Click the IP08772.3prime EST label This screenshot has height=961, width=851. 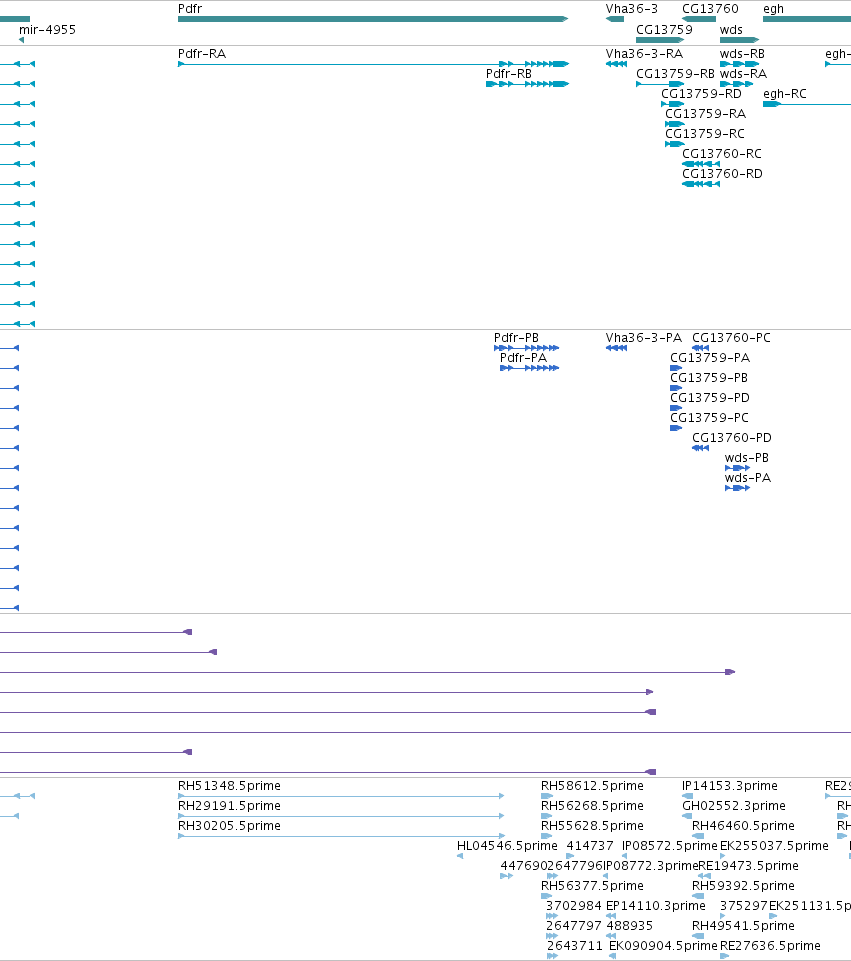pyautogui.click(x=651, y=865)
